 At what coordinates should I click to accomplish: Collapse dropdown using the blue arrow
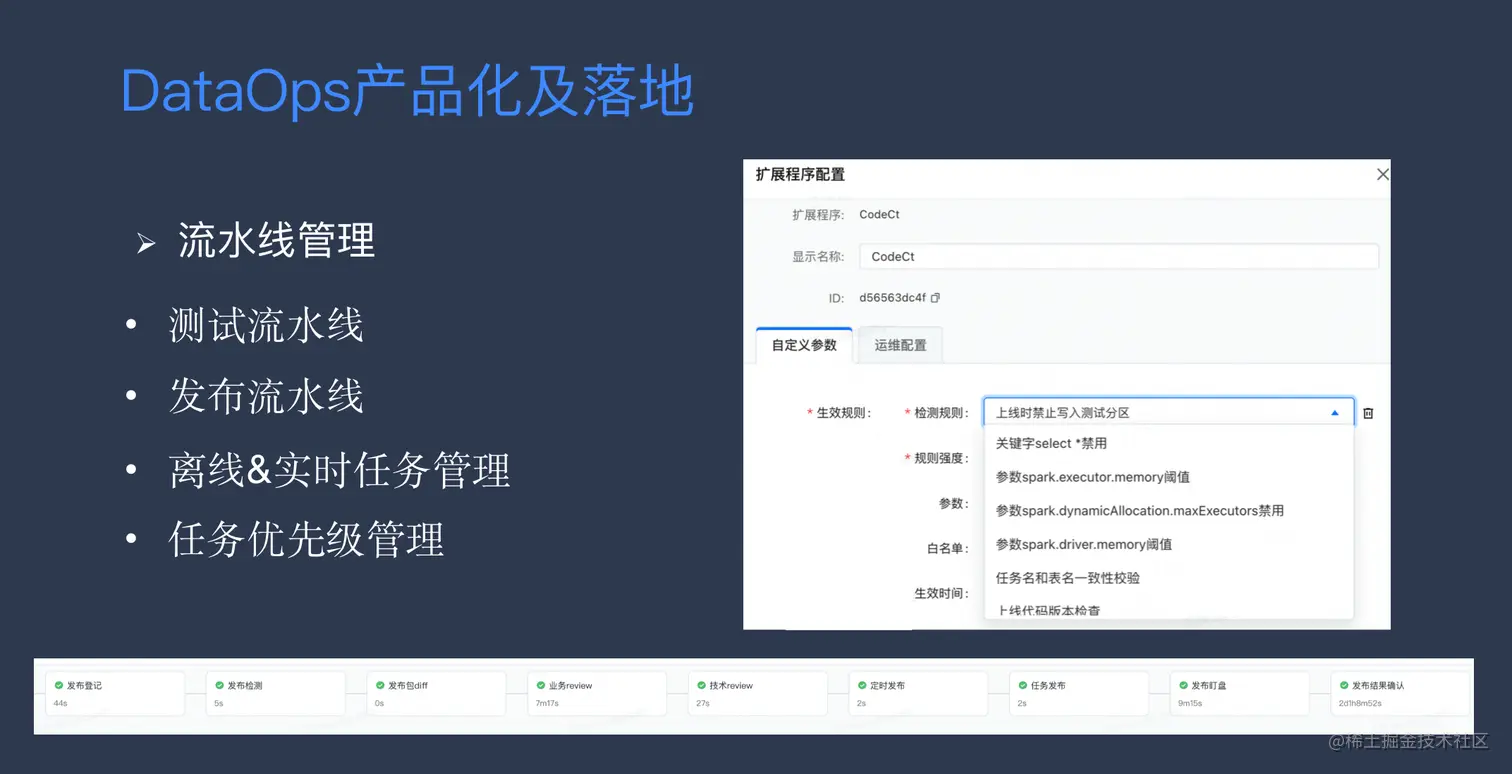(x=1334, y=412)
